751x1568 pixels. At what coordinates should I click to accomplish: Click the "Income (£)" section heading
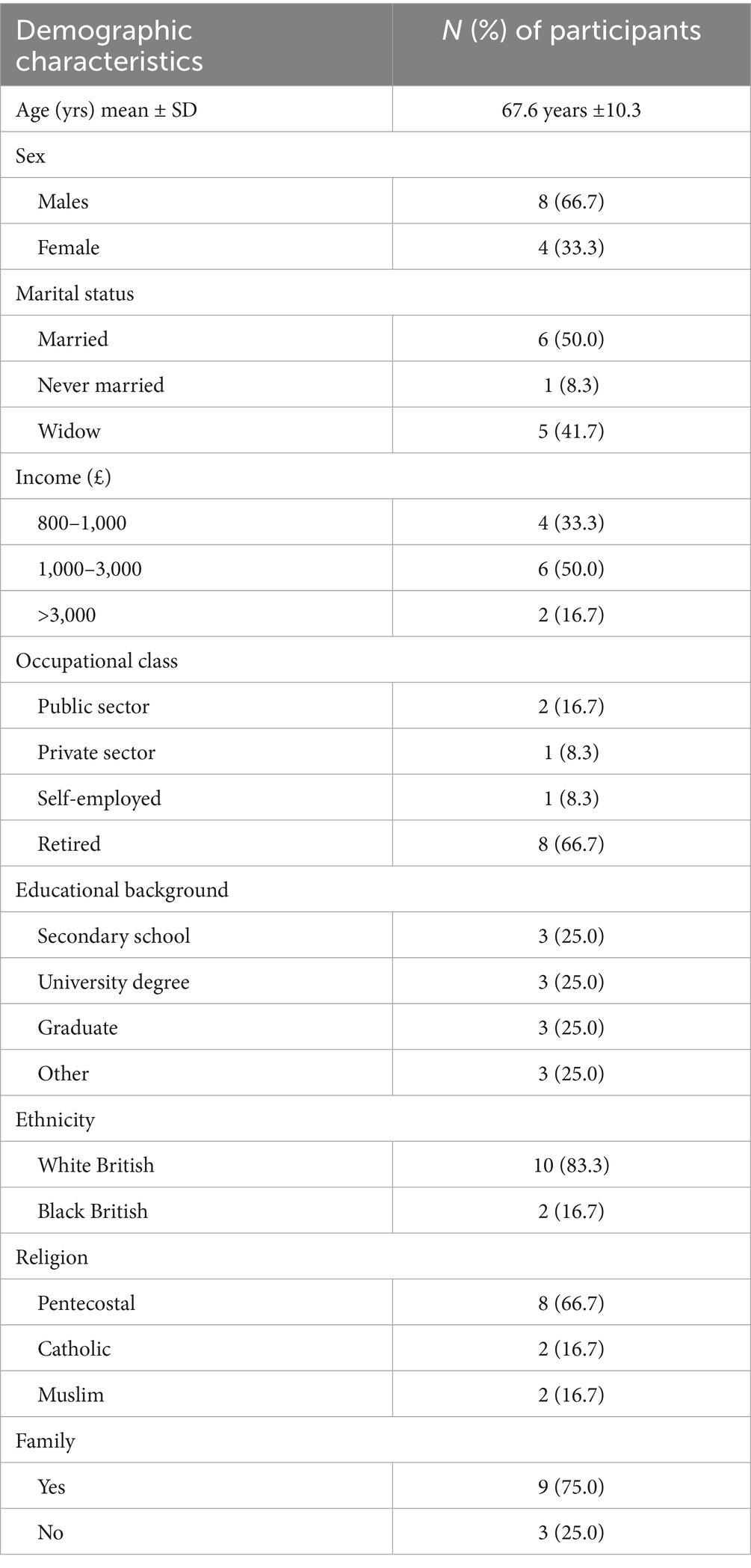click(x=64, y=478)
